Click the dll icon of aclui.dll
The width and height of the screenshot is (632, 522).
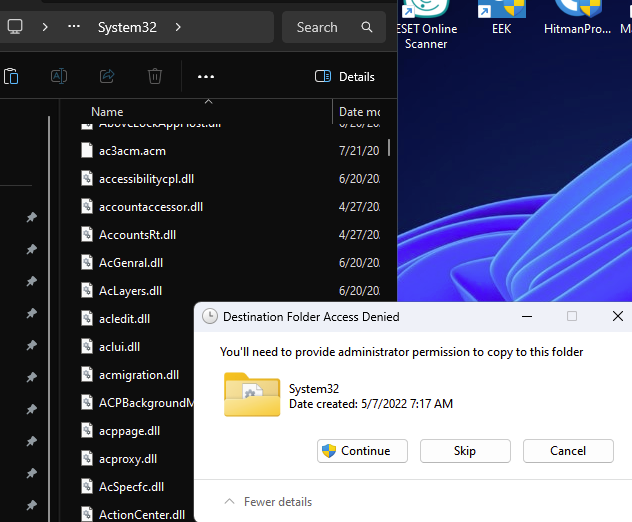coord(87,346)
